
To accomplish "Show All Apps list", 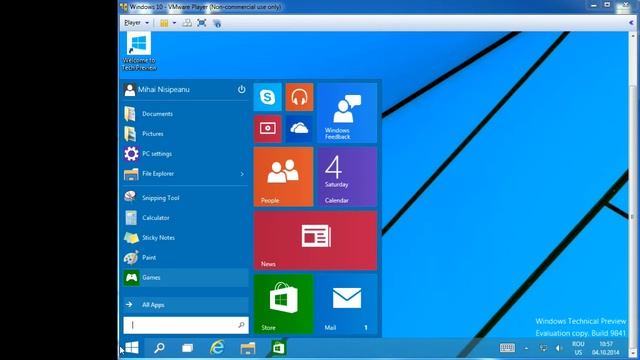I will (x=186, y=305).
